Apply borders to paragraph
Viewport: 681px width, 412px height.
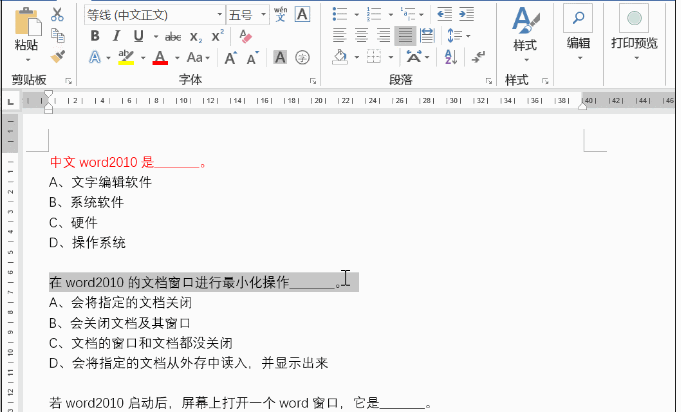pos(374,57)
